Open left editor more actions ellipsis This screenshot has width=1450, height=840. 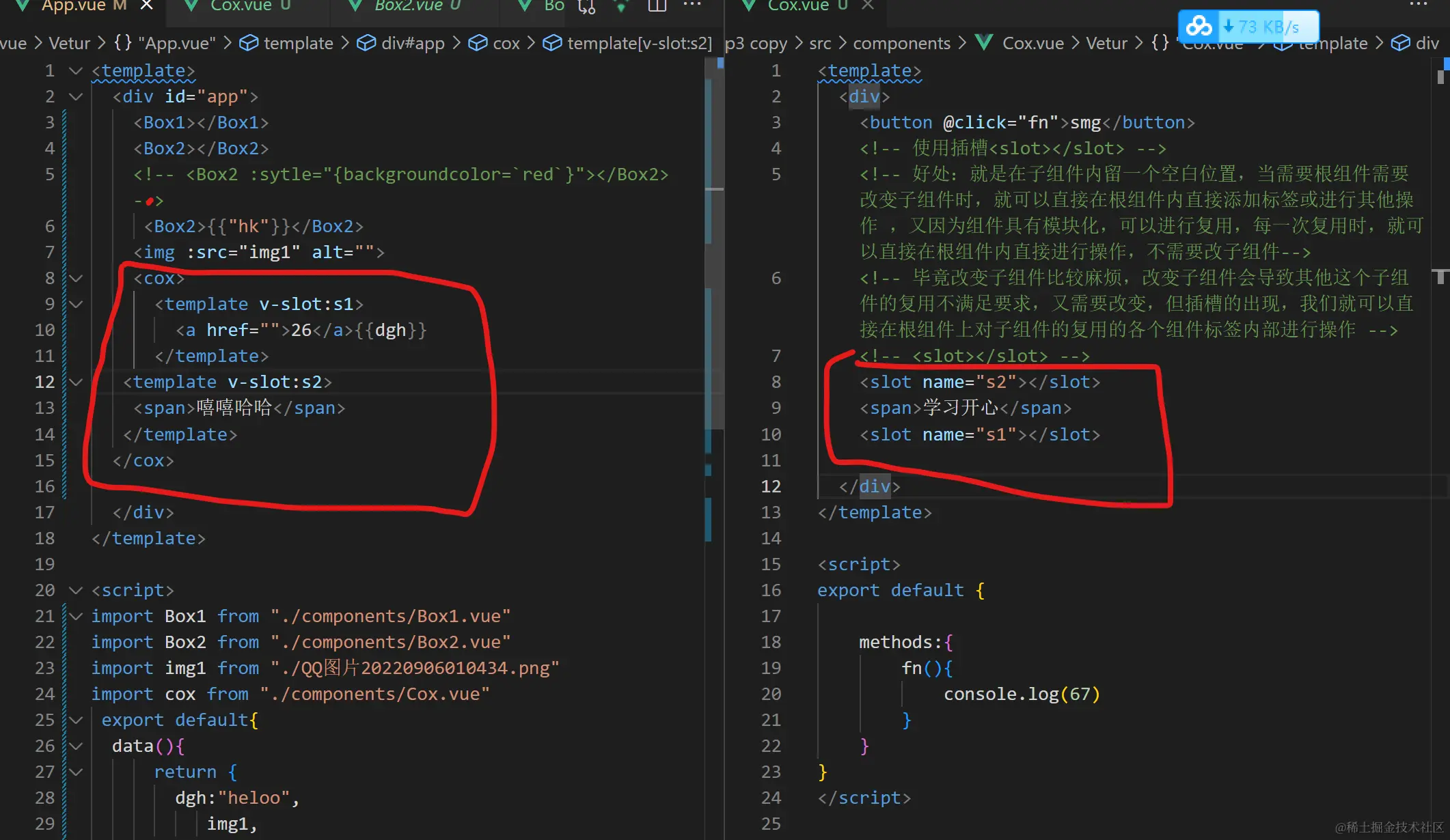click(x=692, y=5)
